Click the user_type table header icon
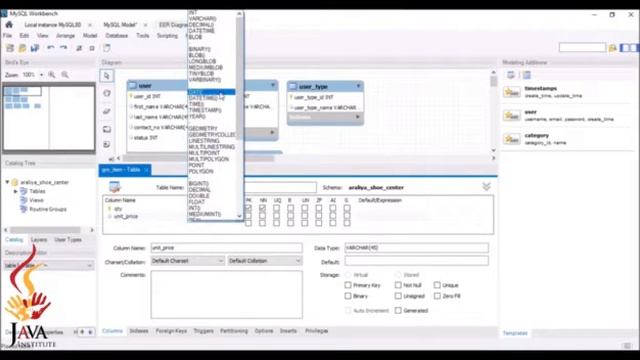640x360 pixels. (293, 87)
